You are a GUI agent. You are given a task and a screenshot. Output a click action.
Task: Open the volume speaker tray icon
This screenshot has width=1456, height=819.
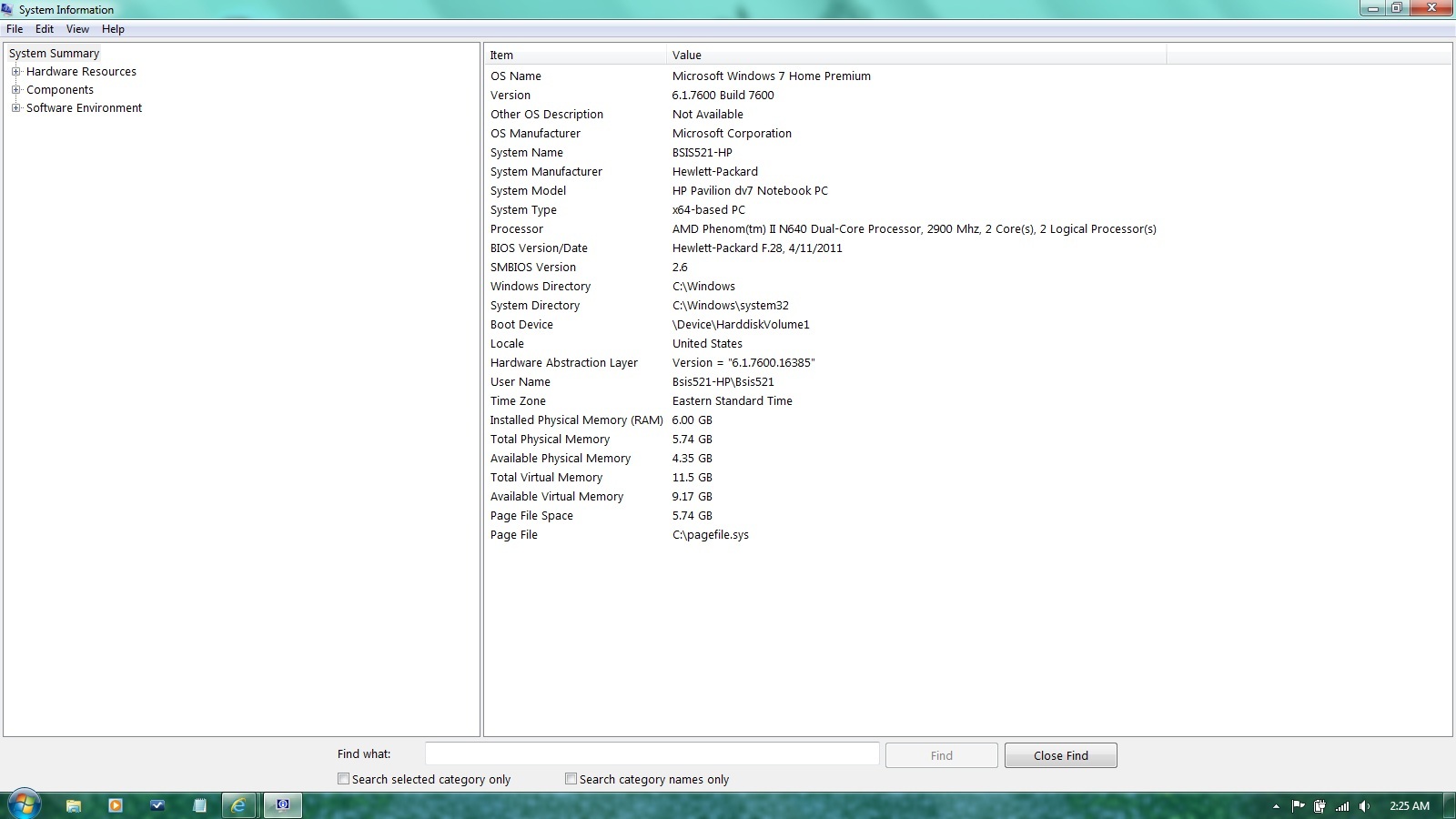1364,805
